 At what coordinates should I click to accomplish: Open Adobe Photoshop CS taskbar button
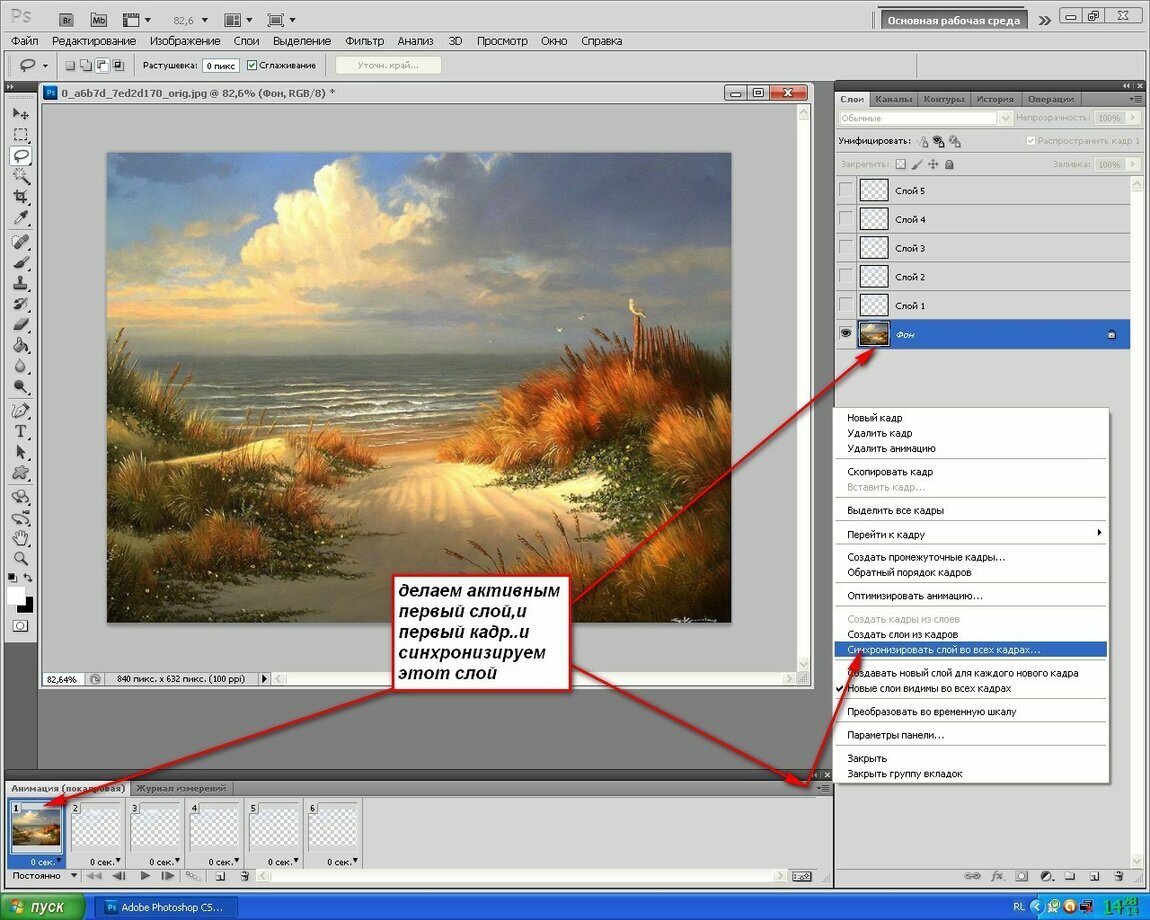[x=164, y=907]
